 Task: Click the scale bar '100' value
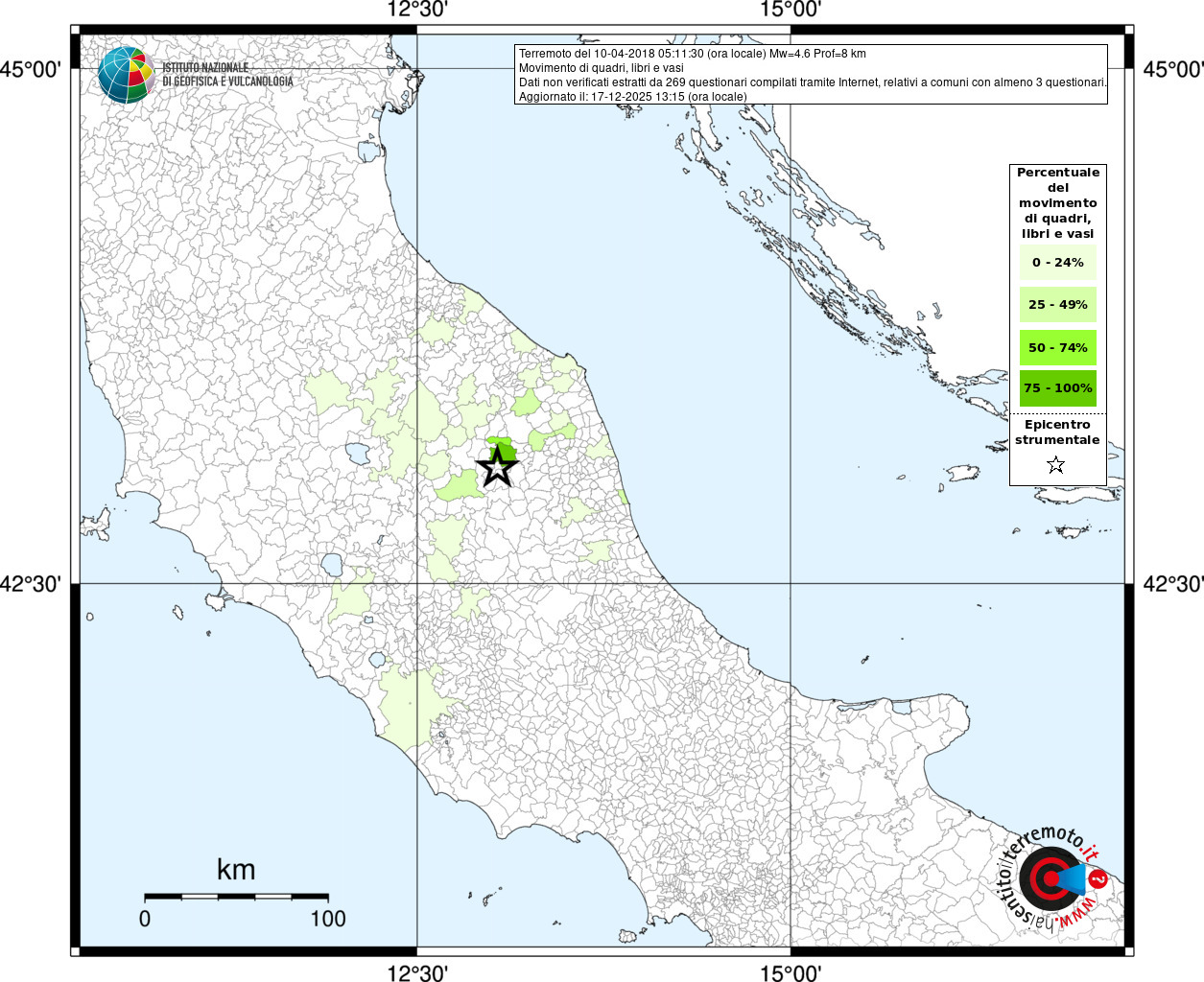coord(328,919)
